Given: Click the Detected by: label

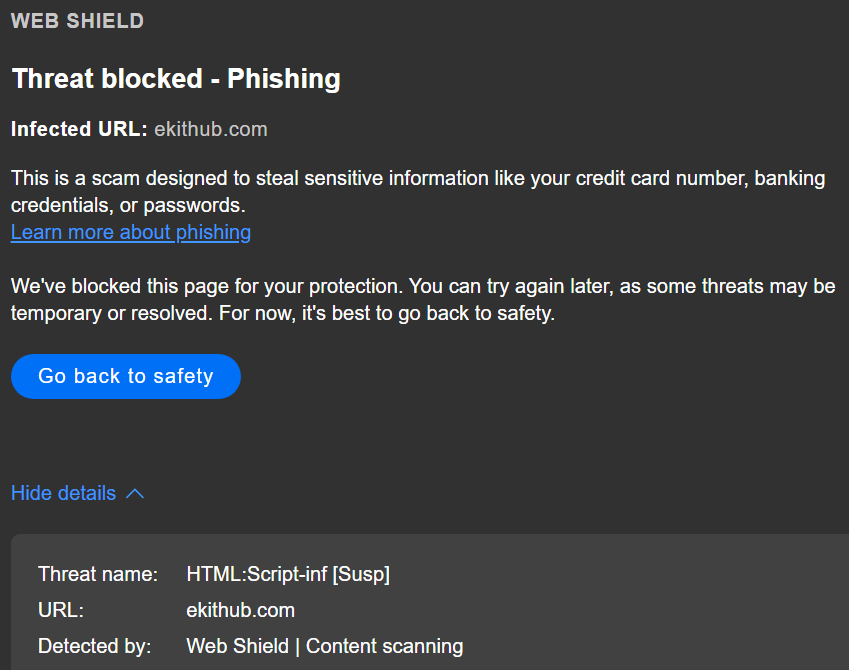Looking at the screenshot, I should [94, 646].
